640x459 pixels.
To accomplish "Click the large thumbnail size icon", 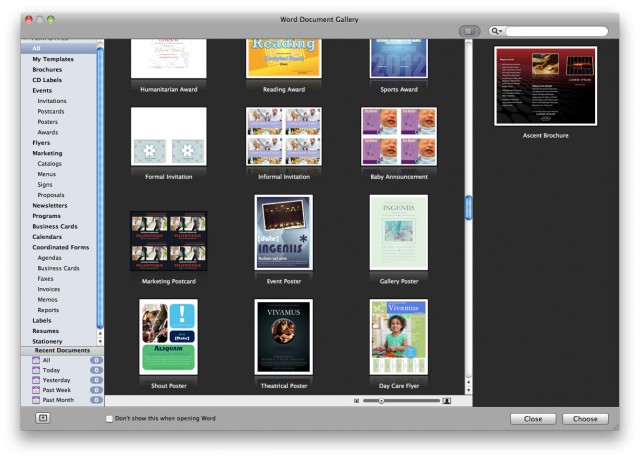I will pos(447,401).
